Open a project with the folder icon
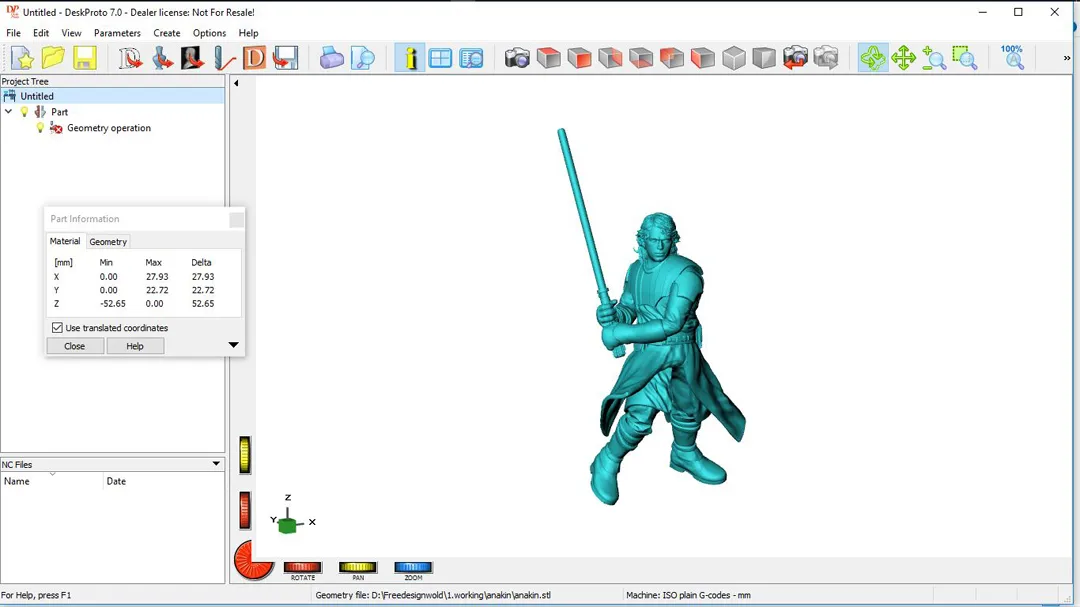Viewport: 1080px width, 607px height. point(53,58)
